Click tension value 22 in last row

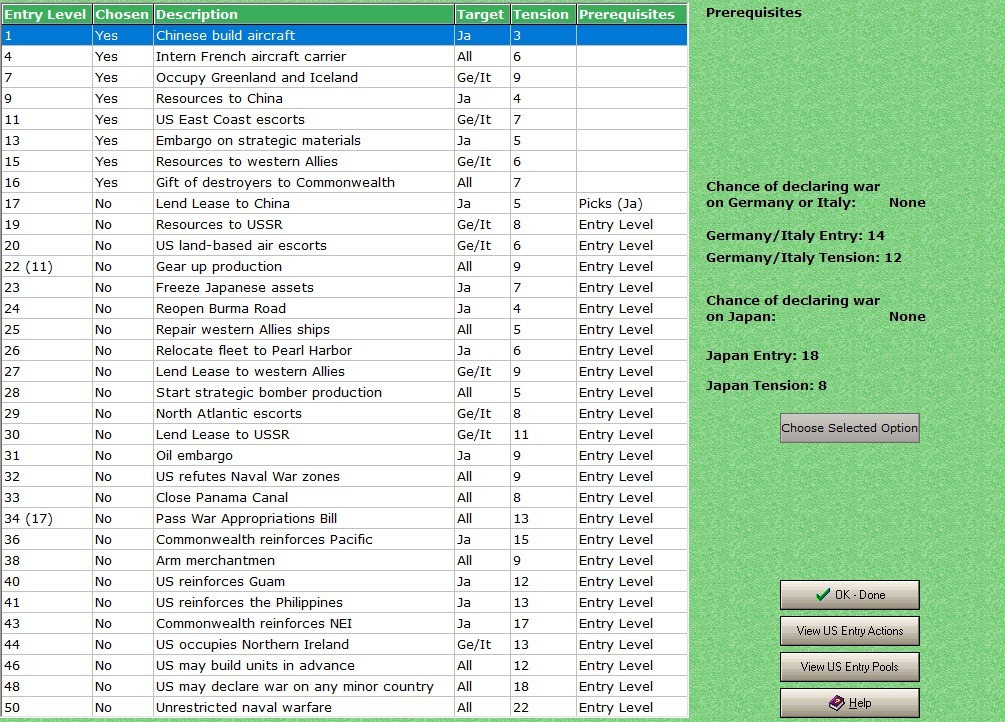543,707
